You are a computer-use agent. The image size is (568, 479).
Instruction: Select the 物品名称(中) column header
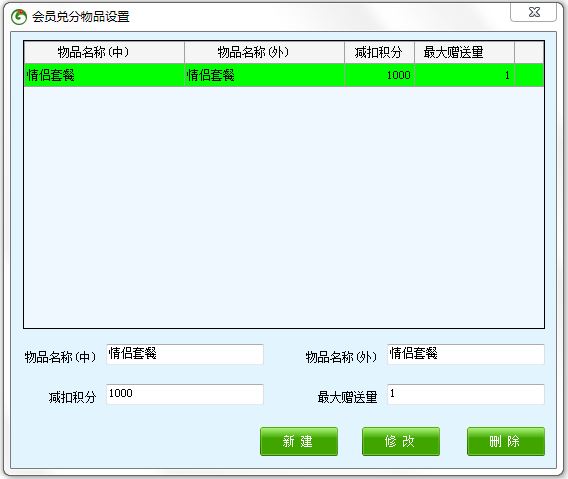104,52
